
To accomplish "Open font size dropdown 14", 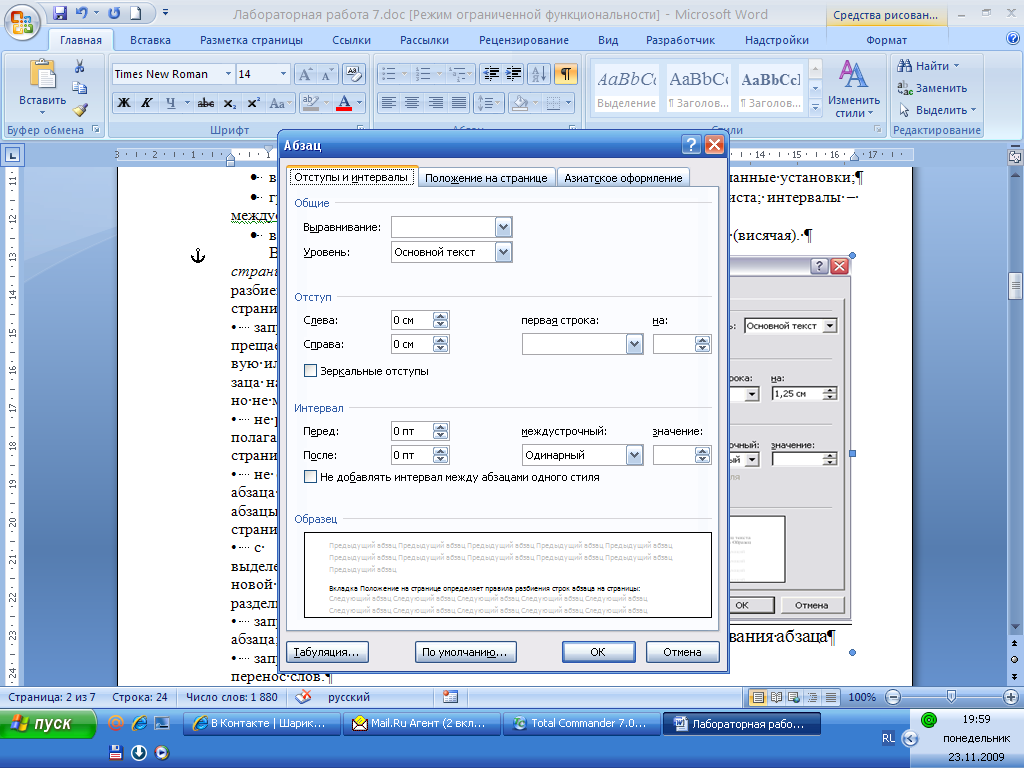I will click(283, 74).
